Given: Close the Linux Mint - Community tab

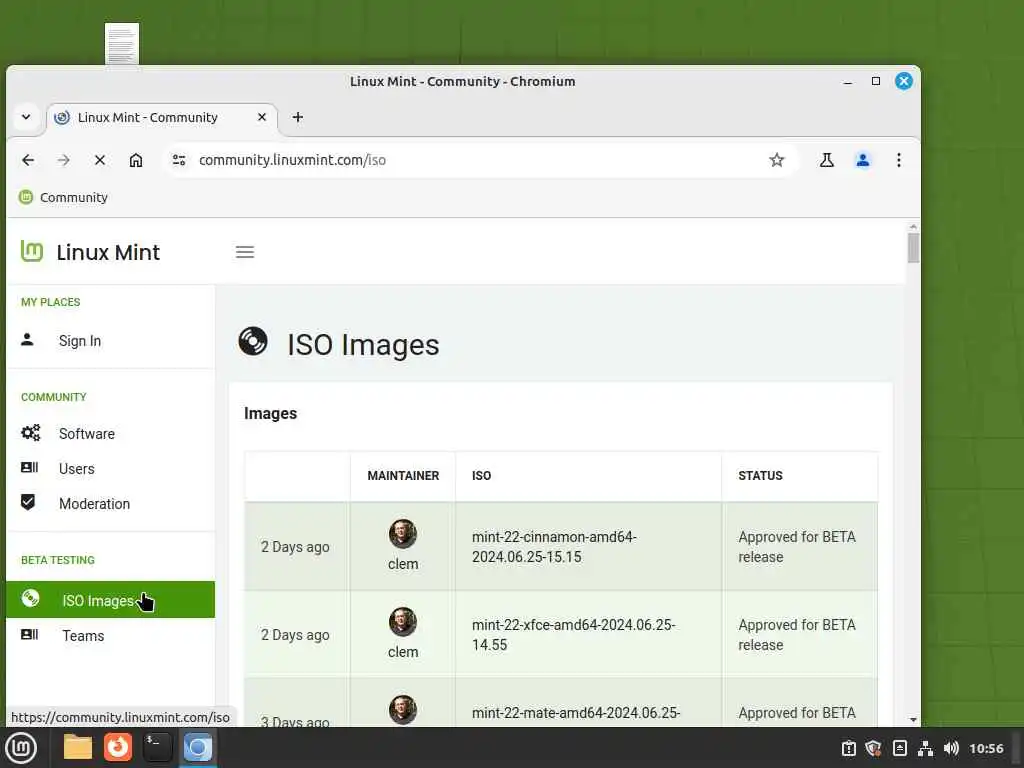Looking at the screenshot, I should click(x=262, y=117).
